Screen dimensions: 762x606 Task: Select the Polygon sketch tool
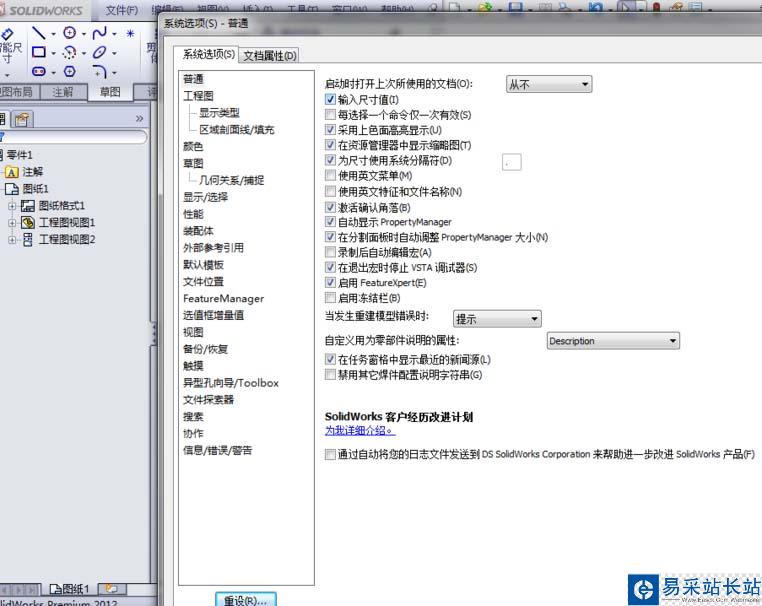tap(70, 71)
